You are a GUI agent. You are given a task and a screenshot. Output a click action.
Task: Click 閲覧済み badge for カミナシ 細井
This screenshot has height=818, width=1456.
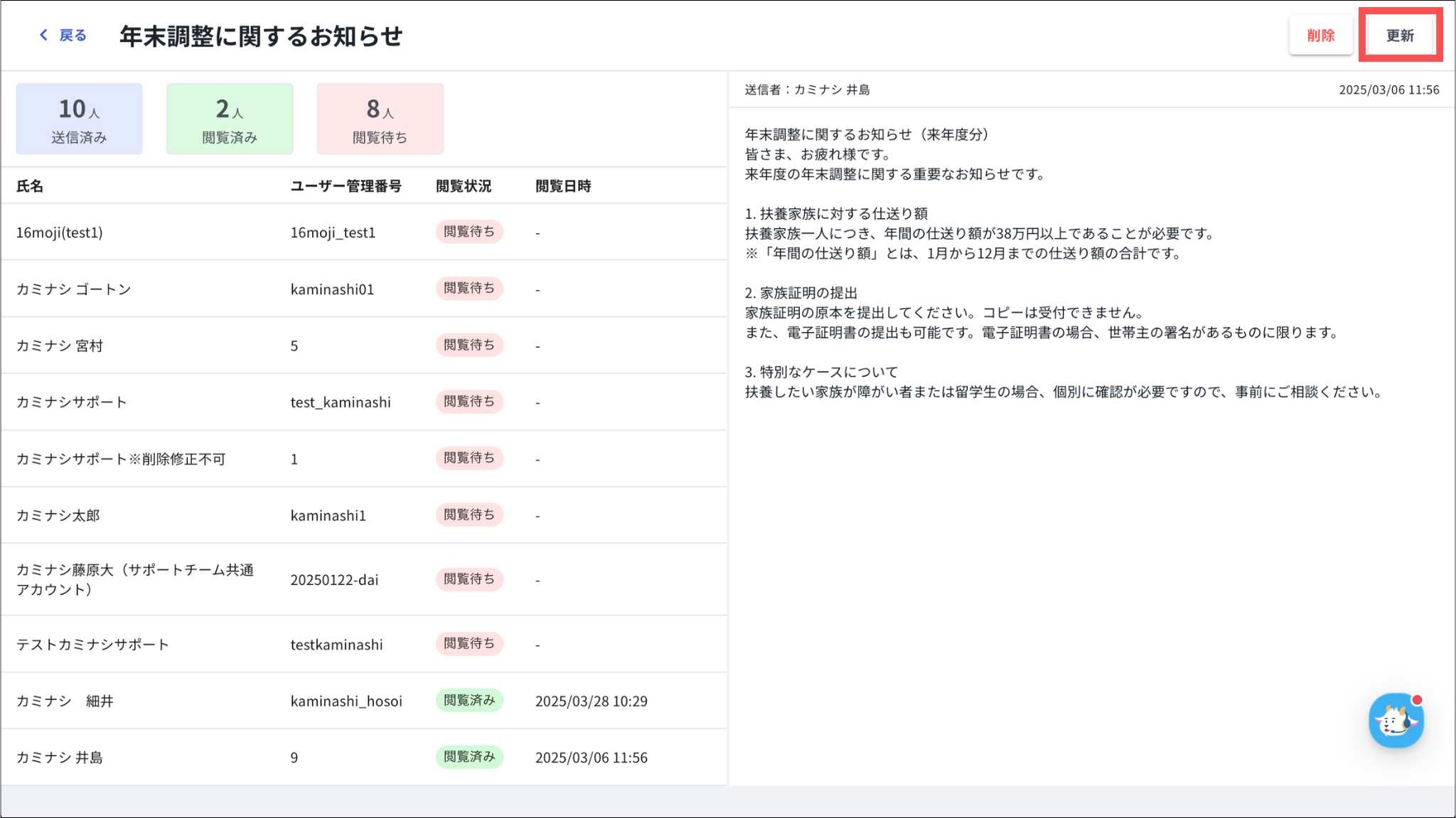pyautogui.click(x=469, y=701)
